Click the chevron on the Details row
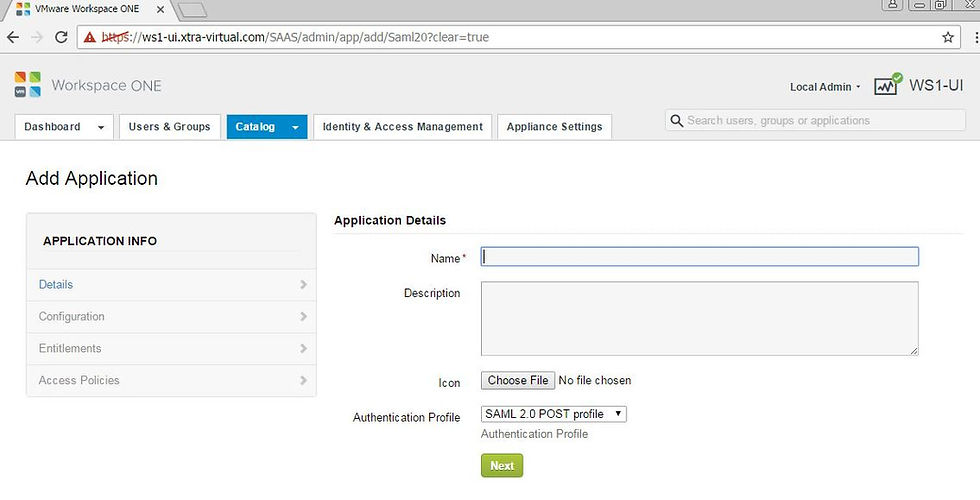The height and width of the screenshot is (500, 980). point(303,285)
